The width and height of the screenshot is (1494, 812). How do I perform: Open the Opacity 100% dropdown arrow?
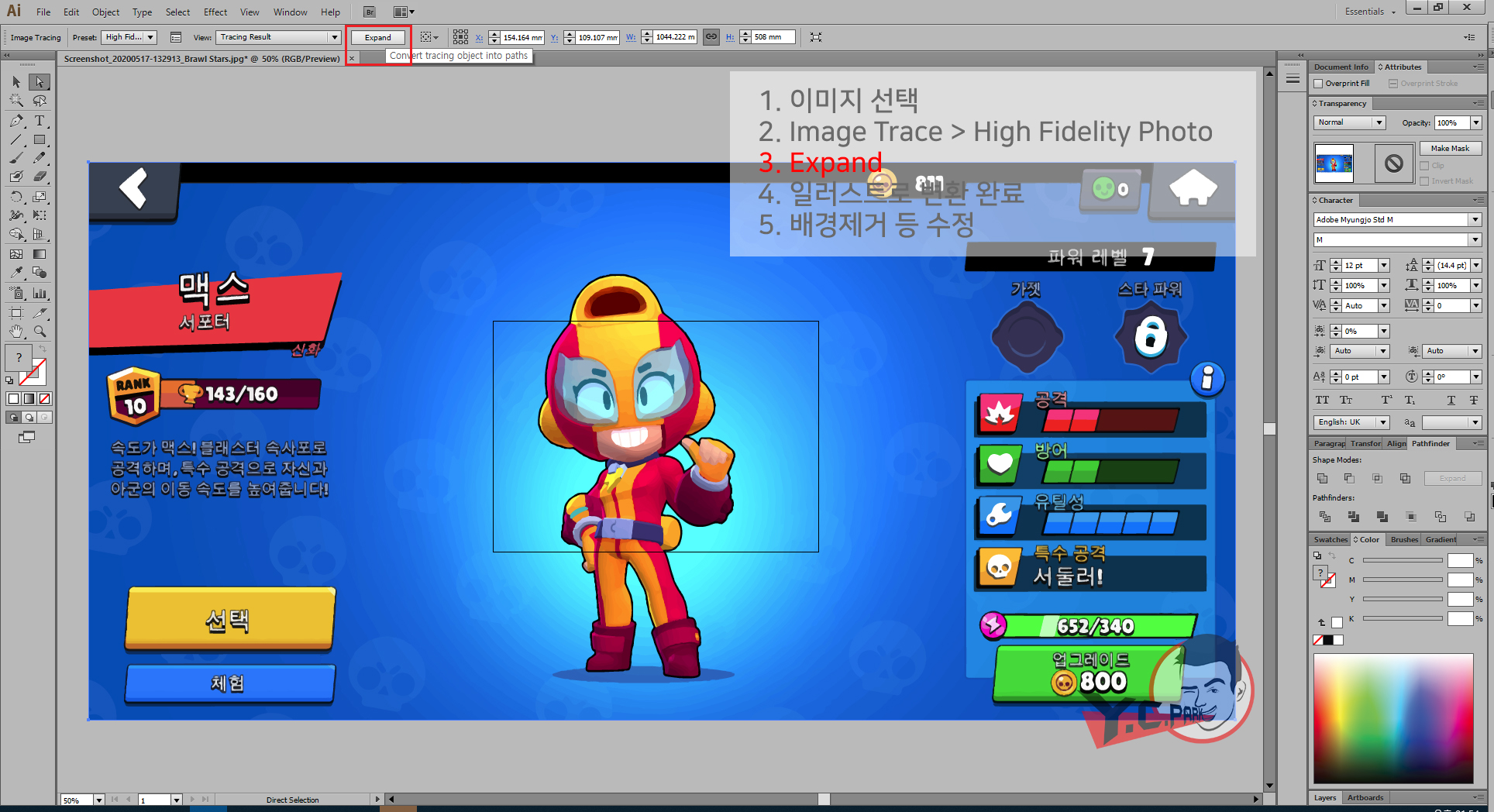[x=1476, y=122]
